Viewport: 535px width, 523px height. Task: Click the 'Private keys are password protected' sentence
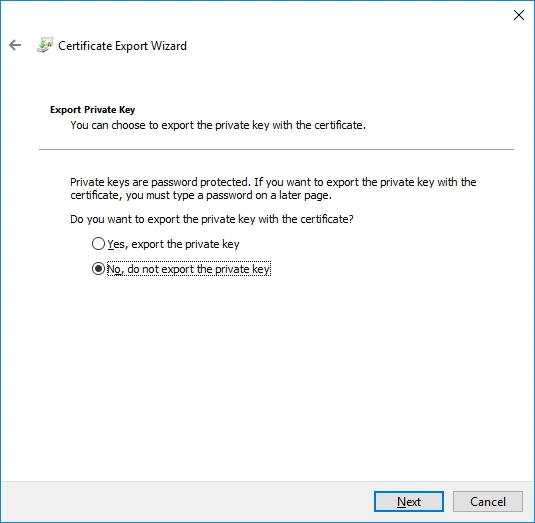click(x=160, y=182)
